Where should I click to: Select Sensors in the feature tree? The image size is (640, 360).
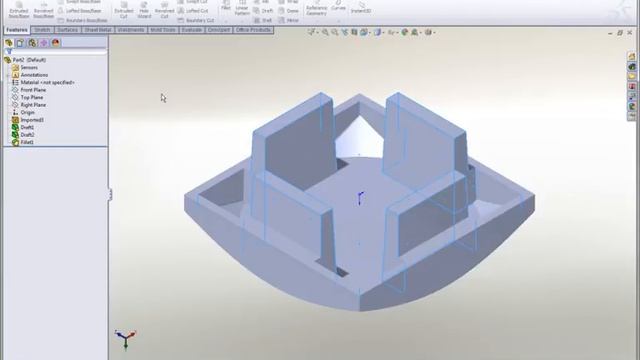tap(25, 68)
